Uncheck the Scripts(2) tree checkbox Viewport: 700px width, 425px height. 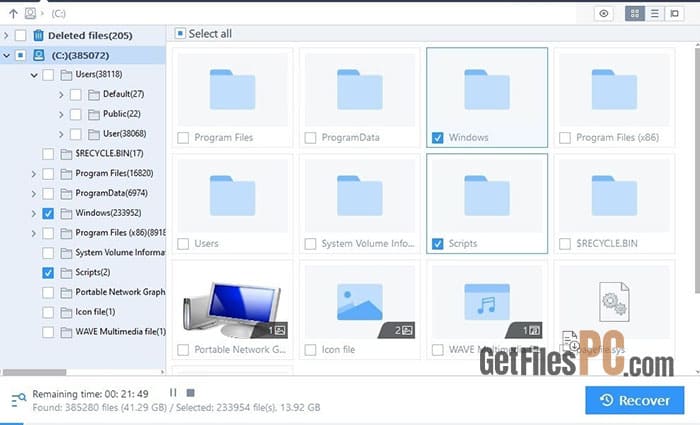[48, 273]
